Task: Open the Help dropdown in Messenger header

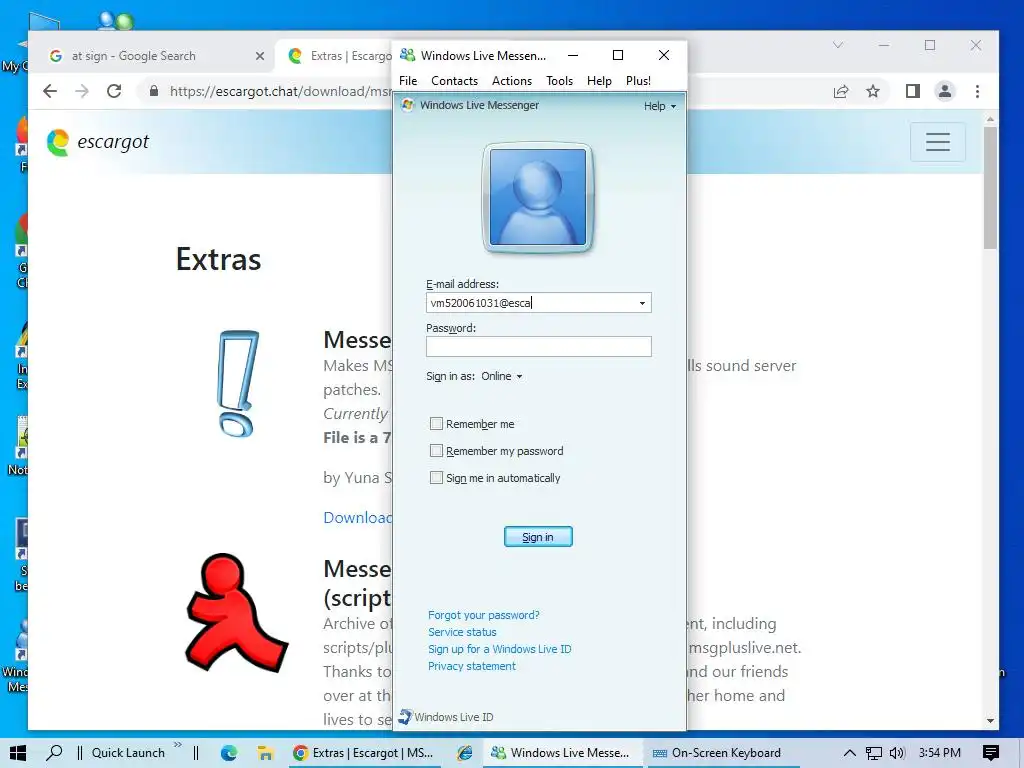Action: (660, 106)
